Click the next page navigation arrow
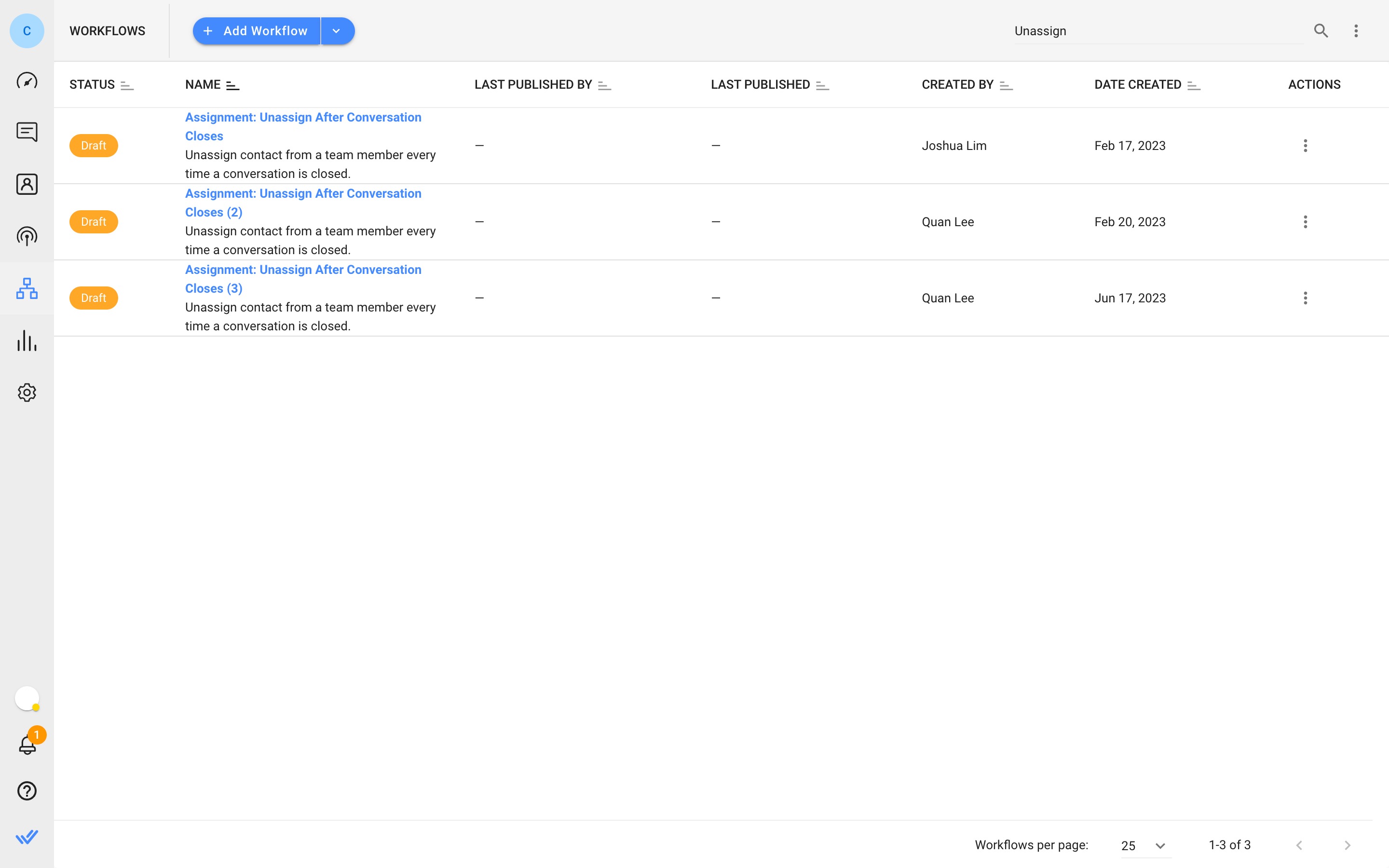The height and width of the screenshot is (868, 1389). pos(1347,844)
